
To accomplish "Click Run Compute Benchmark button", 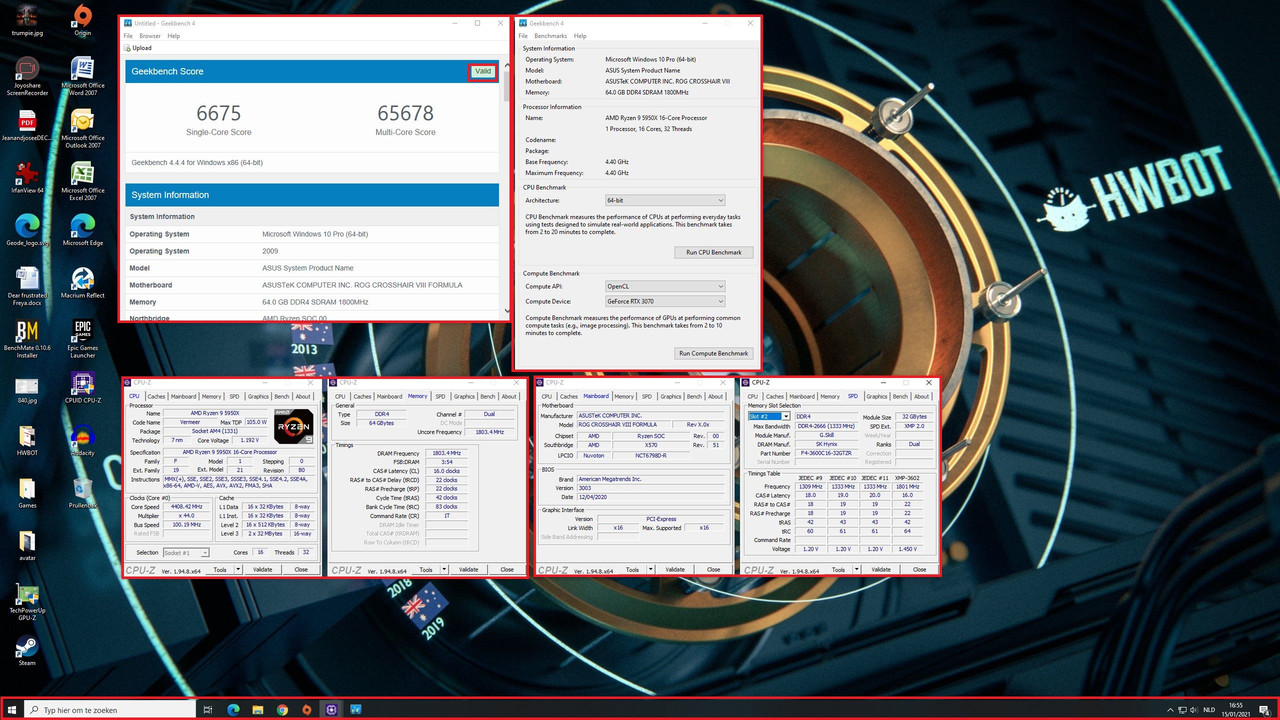I will (714, 353).
